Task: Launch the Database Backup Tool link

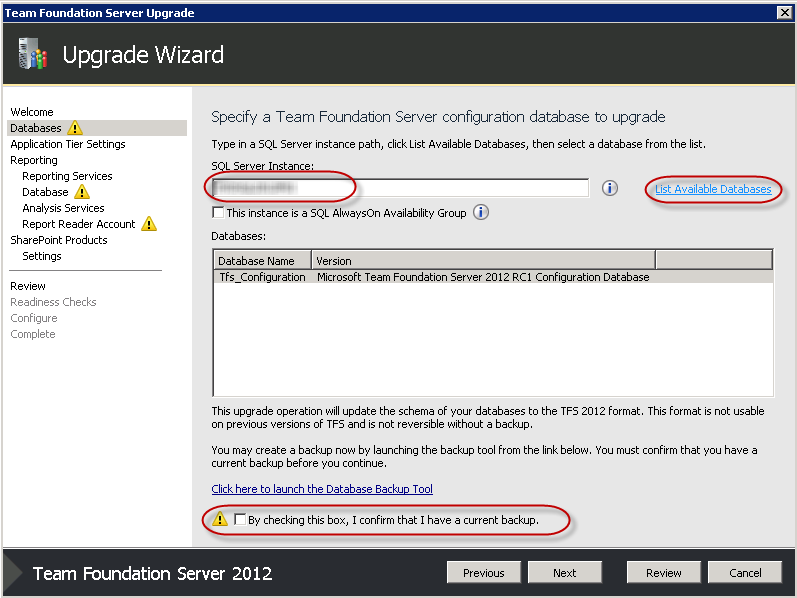Action: tap(322, 489)
